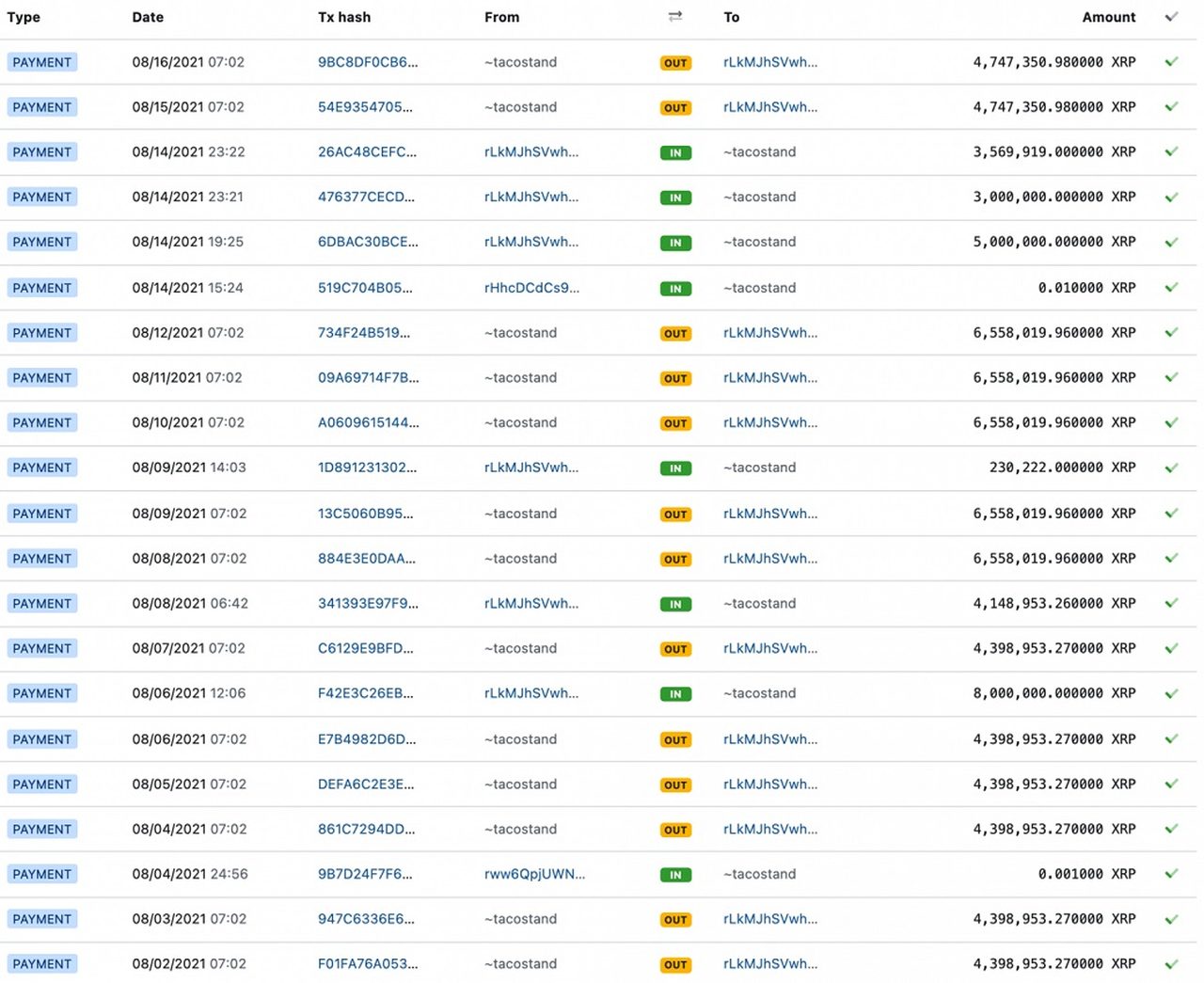The image size is (1204, 983).
Task: Click green checkmark on 08/14/2021 15:24 row
Action: pyautogui.click(x=1171, y=288)
